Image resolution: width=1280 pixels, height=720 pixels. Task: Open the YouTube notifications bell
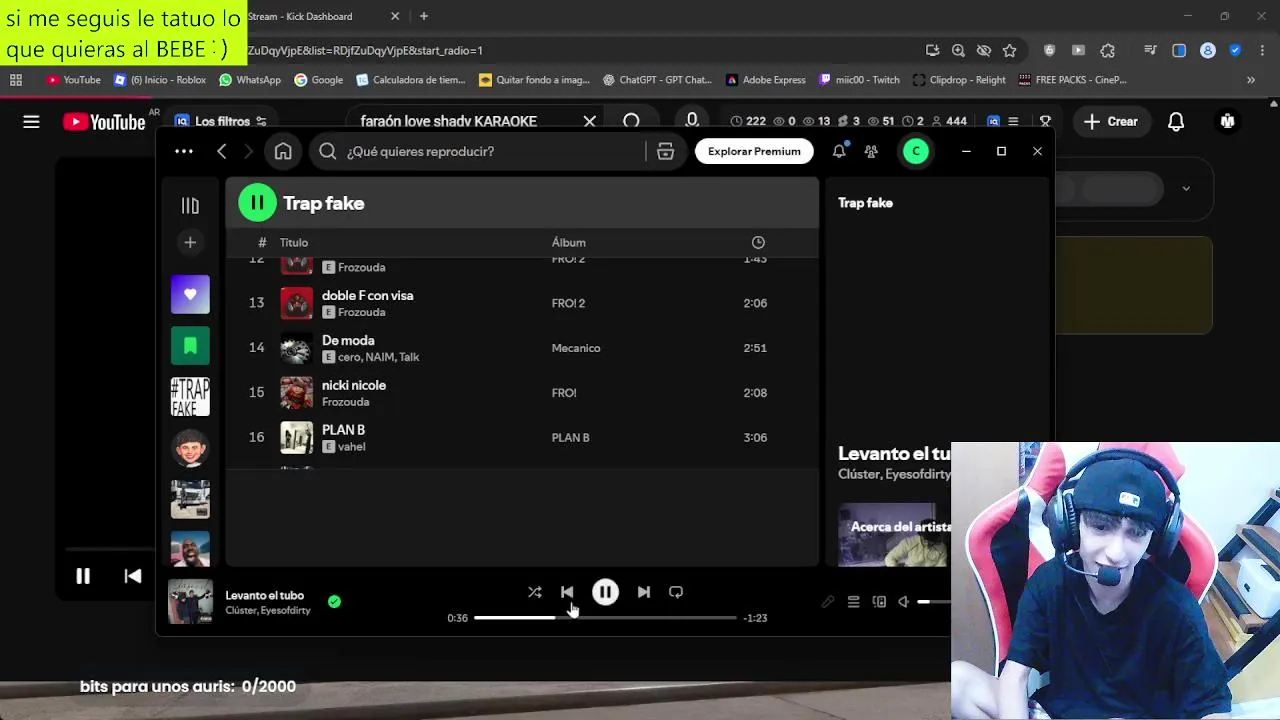point(1176,121)
